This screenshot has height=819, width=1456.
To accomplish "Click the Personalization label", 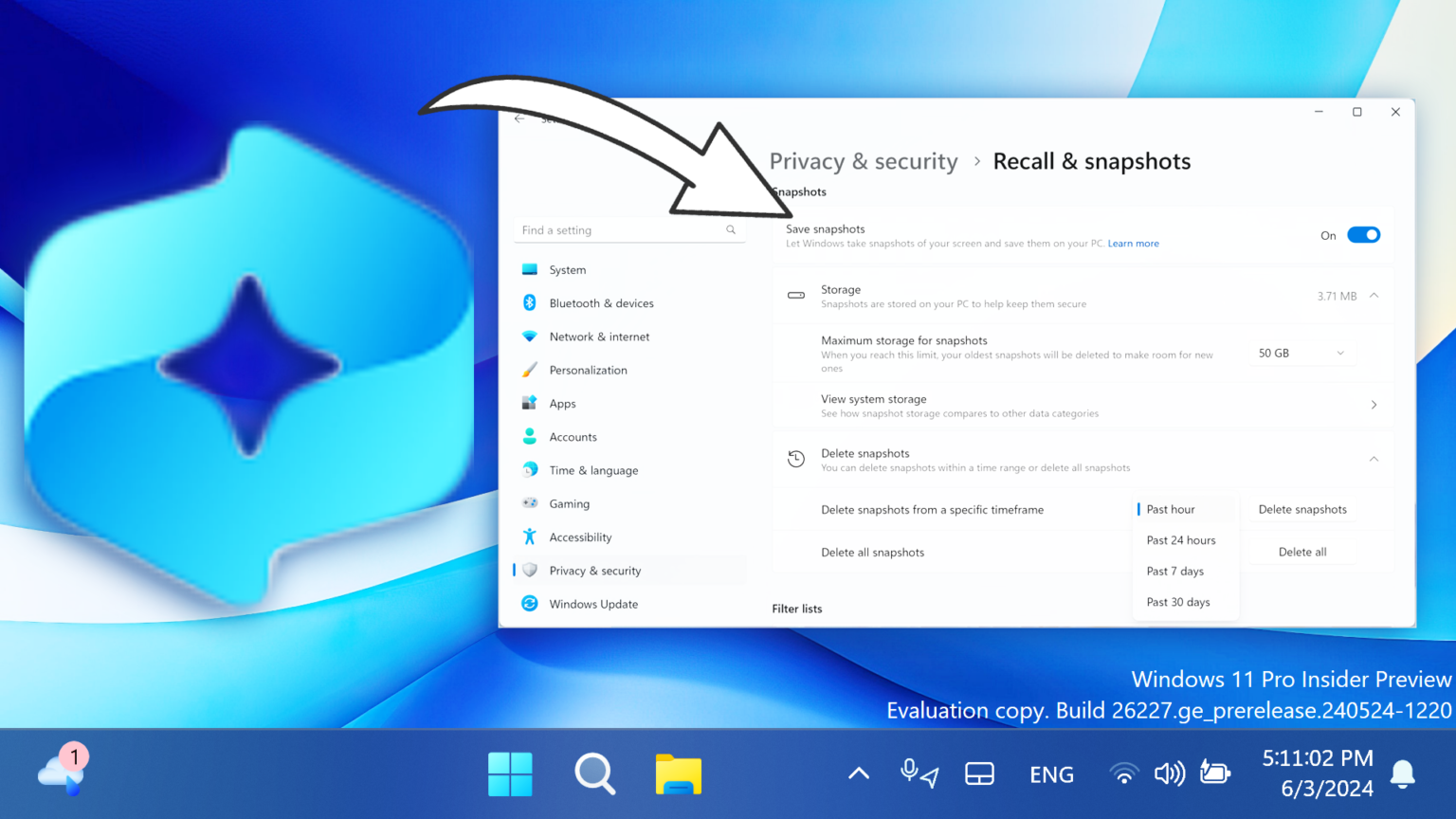I will [588, 370].
